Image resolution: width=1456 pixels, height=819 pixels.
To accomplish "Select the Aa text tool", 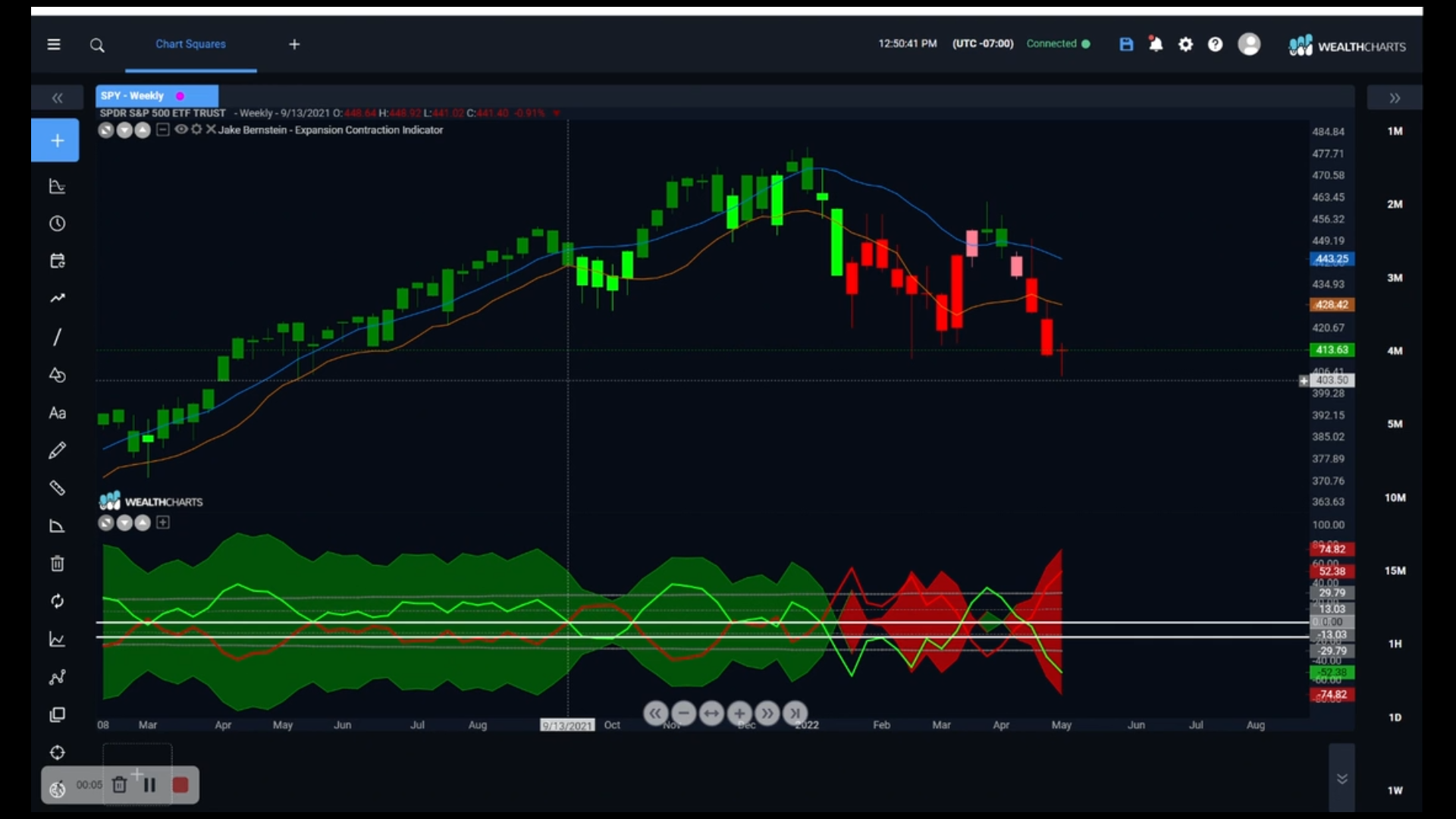I will (x=57, y=413).
